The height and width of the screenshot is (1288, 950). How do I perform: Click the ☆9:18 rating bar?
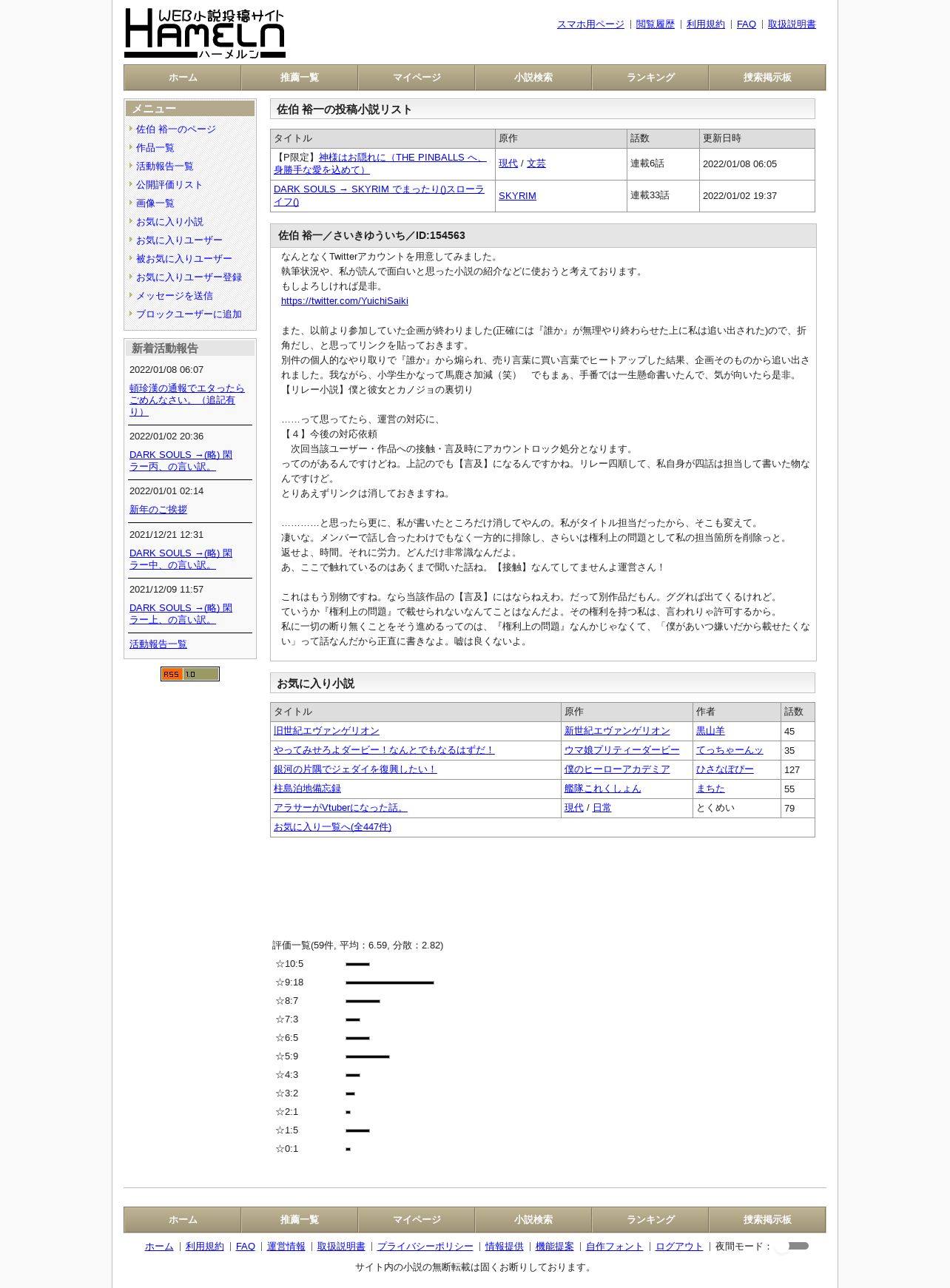tap(390, 982)
